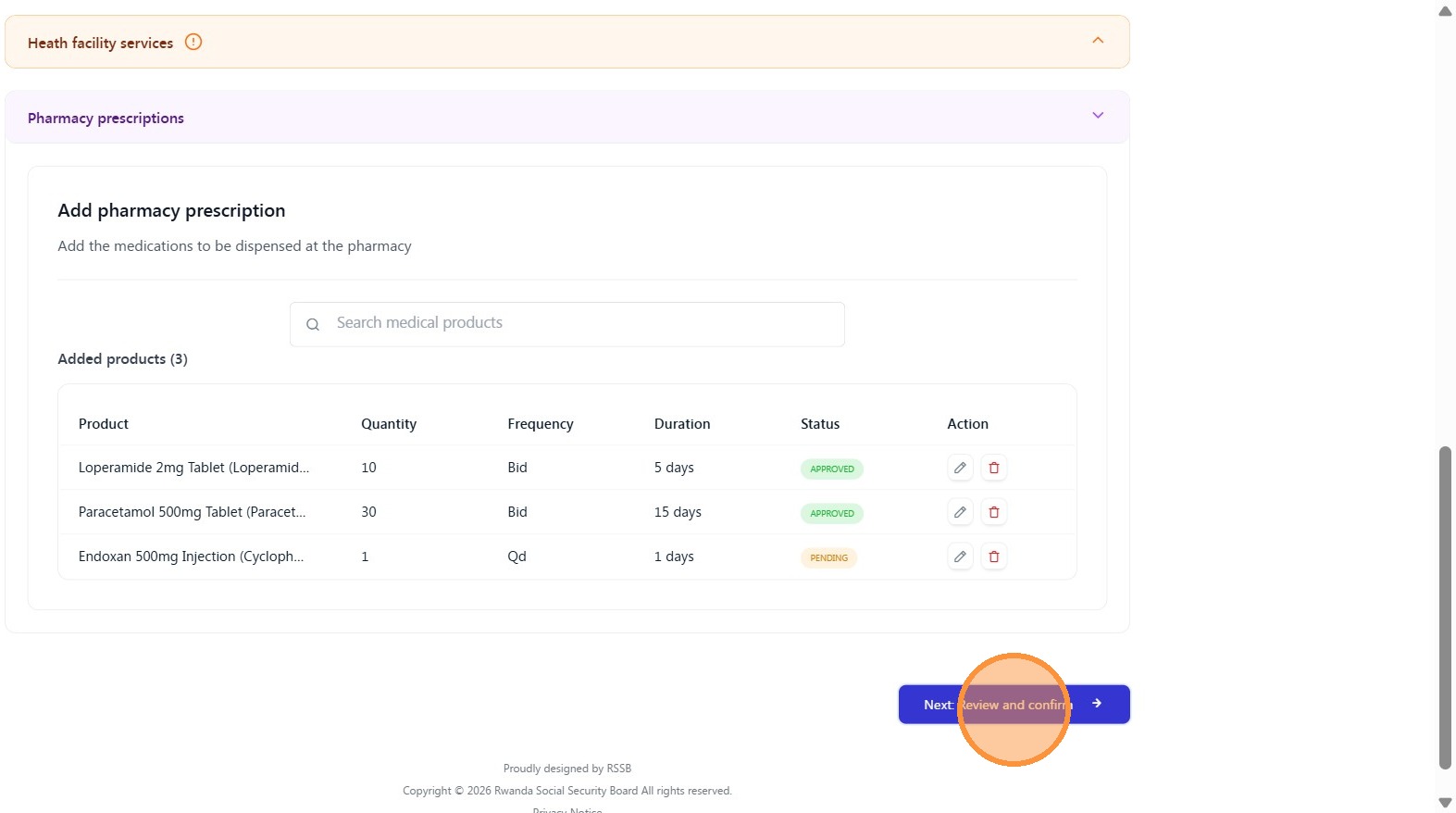Delete the Loperamide 2mg Tablet row

994,468
